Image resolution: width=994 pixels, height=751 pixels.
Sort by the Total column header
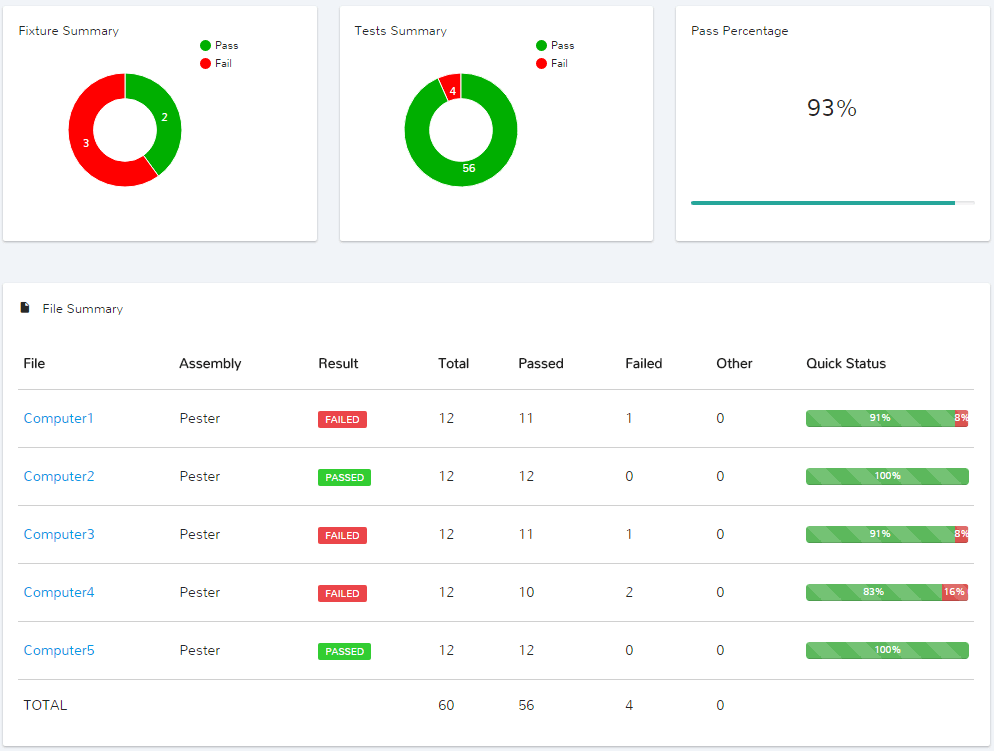click(x=453, y=363)
